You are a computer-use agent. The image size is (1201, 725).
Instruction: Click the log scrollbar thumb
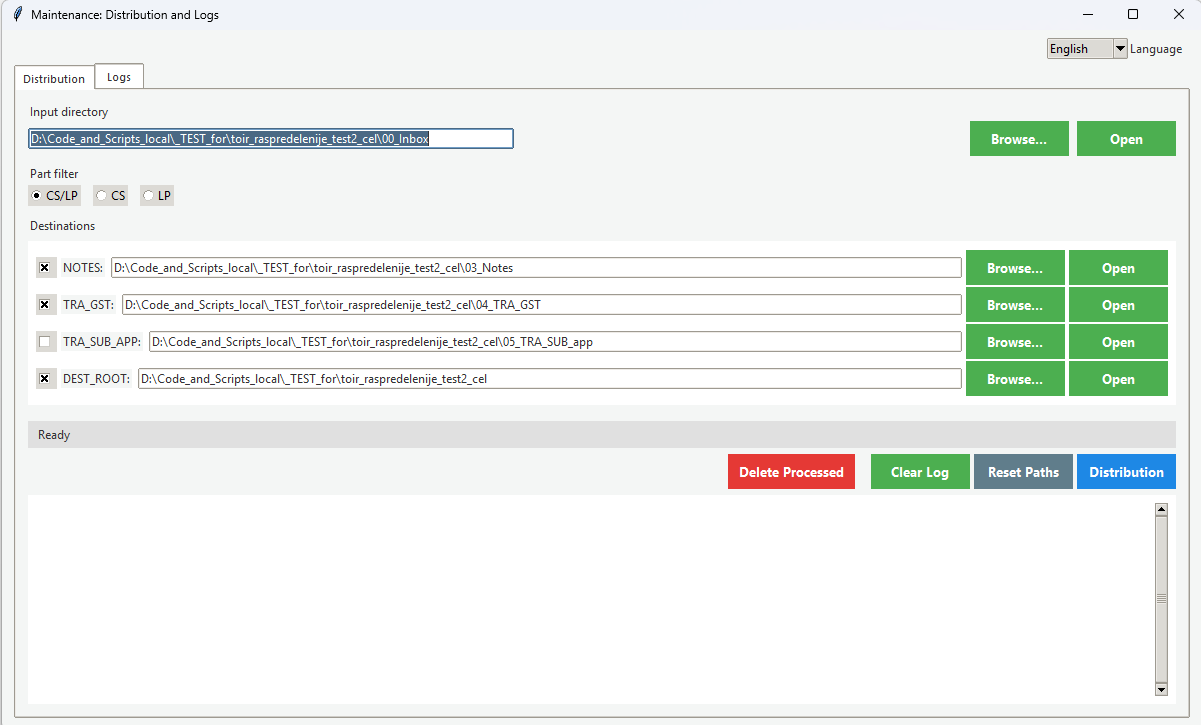pyautogui.click(x=1161, y=599)
